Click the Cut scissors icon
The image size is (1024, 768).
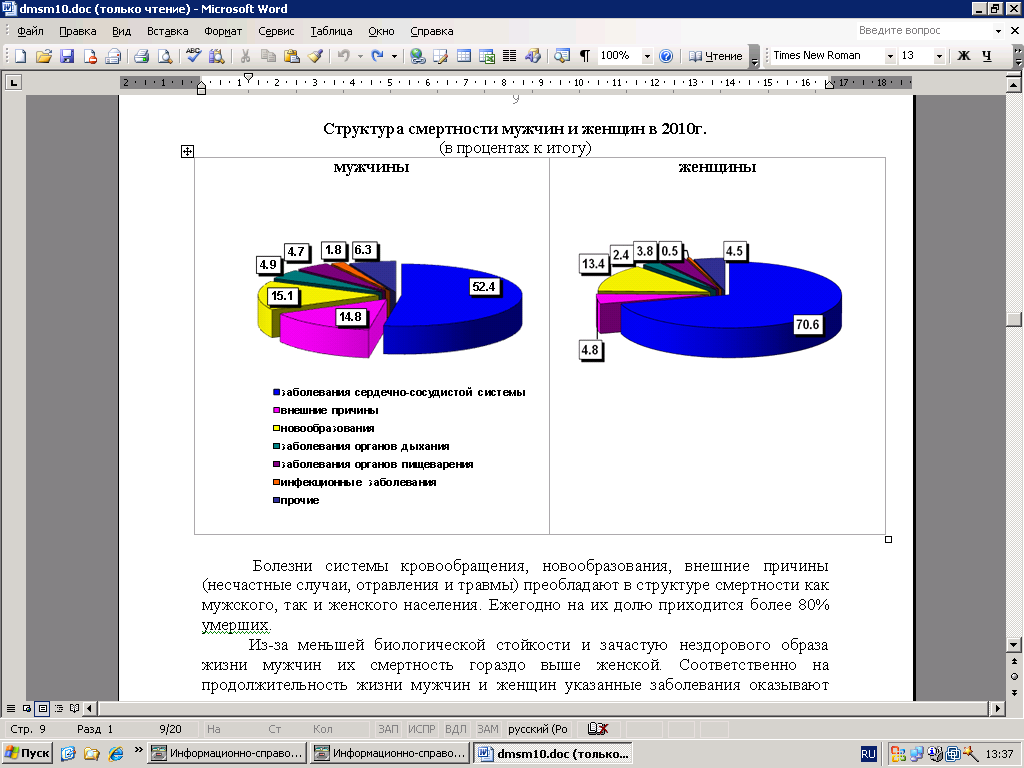point(245,56)
